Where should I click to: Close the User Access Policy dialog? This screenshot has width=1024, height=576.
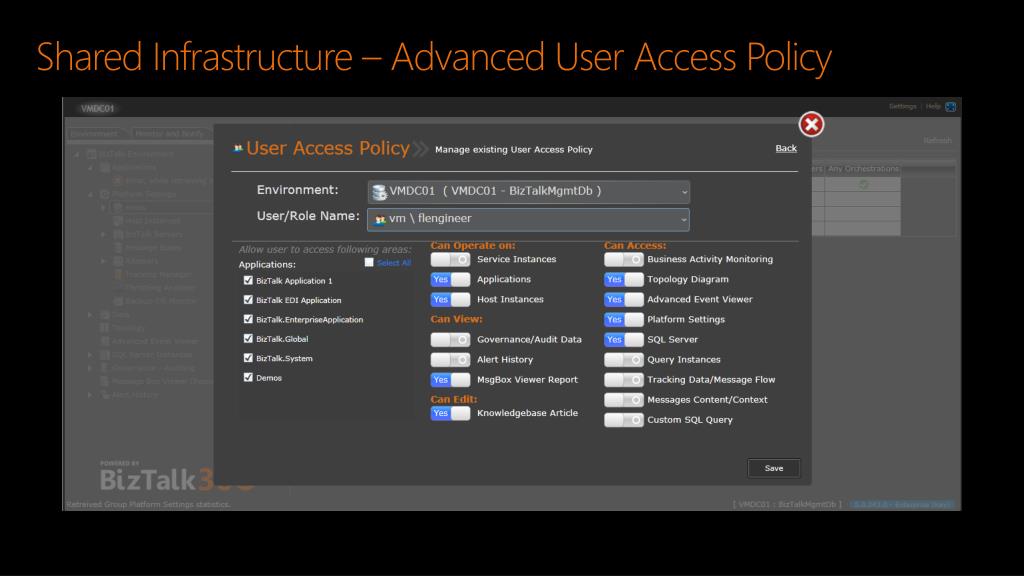pyautogui.click(x=811, y=124)
